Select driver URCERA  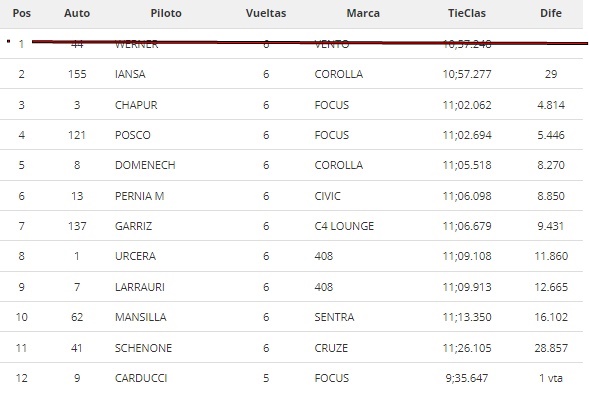coord(135,256)
